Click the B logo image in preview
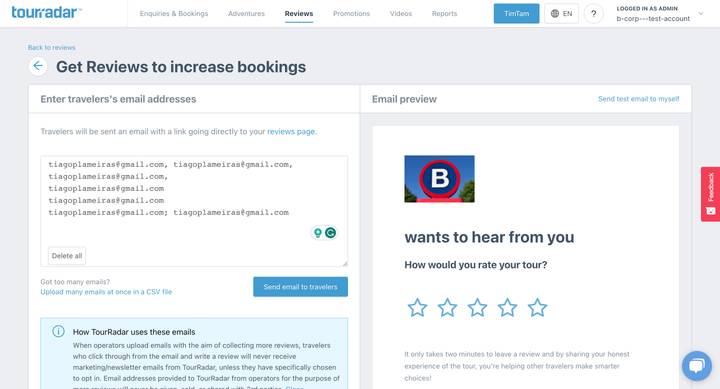 point(439,179)
